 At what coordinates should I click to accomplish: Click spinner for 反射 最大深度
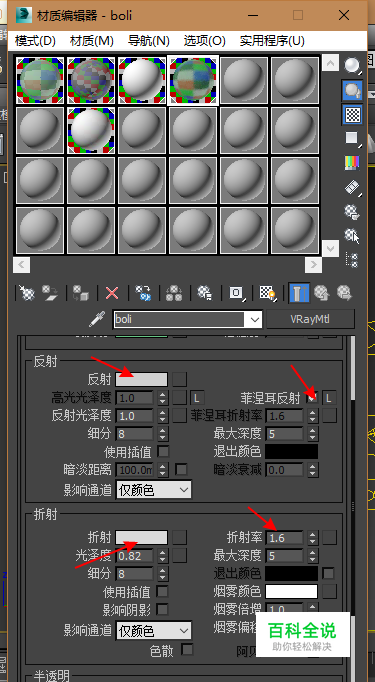coord(313,434)
